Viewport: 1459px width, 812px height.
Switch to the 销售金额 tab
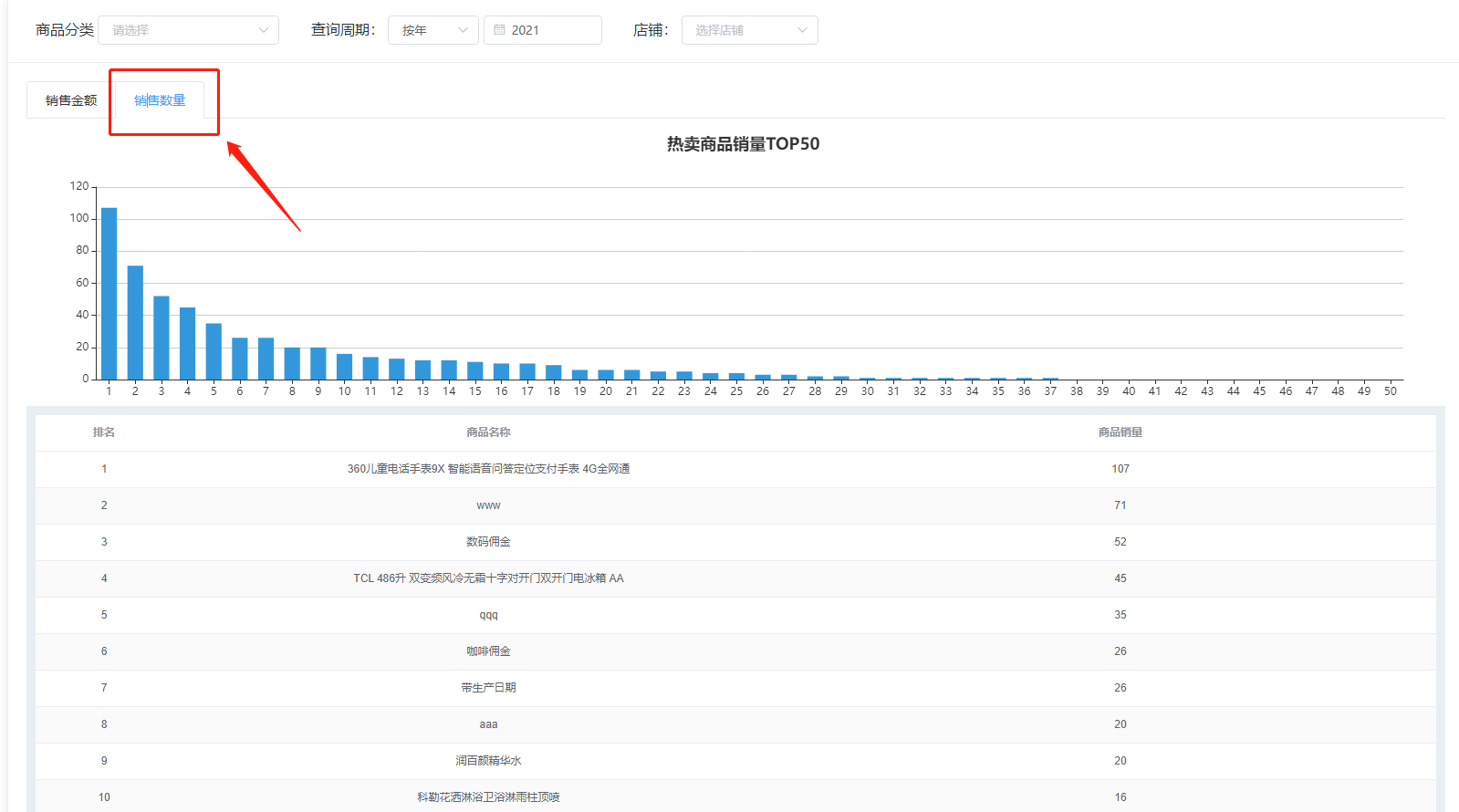click(71, 100)
